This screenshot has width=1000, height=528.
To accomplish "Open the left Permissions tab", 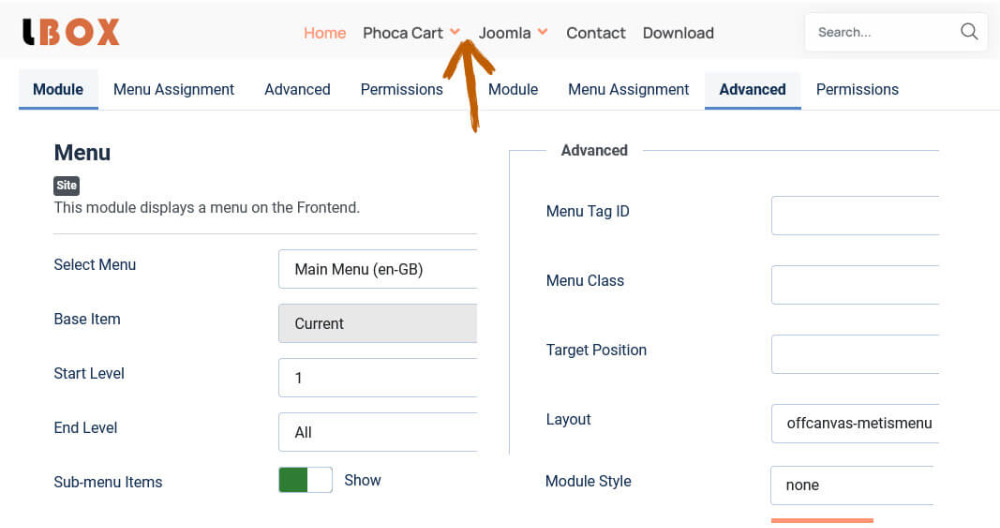I will (401, 89).
